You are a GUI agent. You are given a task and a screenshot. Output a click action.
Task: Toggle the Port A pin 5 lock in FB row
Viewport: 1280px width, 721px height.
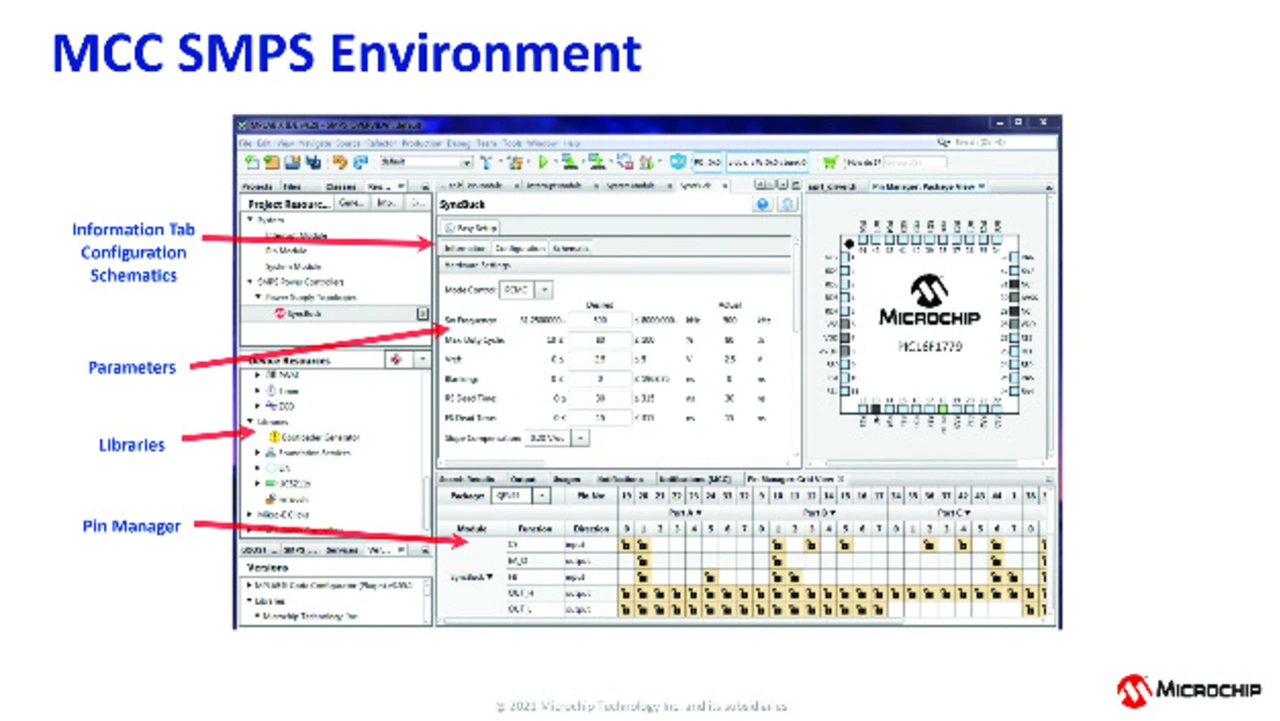tap(710, 577)
